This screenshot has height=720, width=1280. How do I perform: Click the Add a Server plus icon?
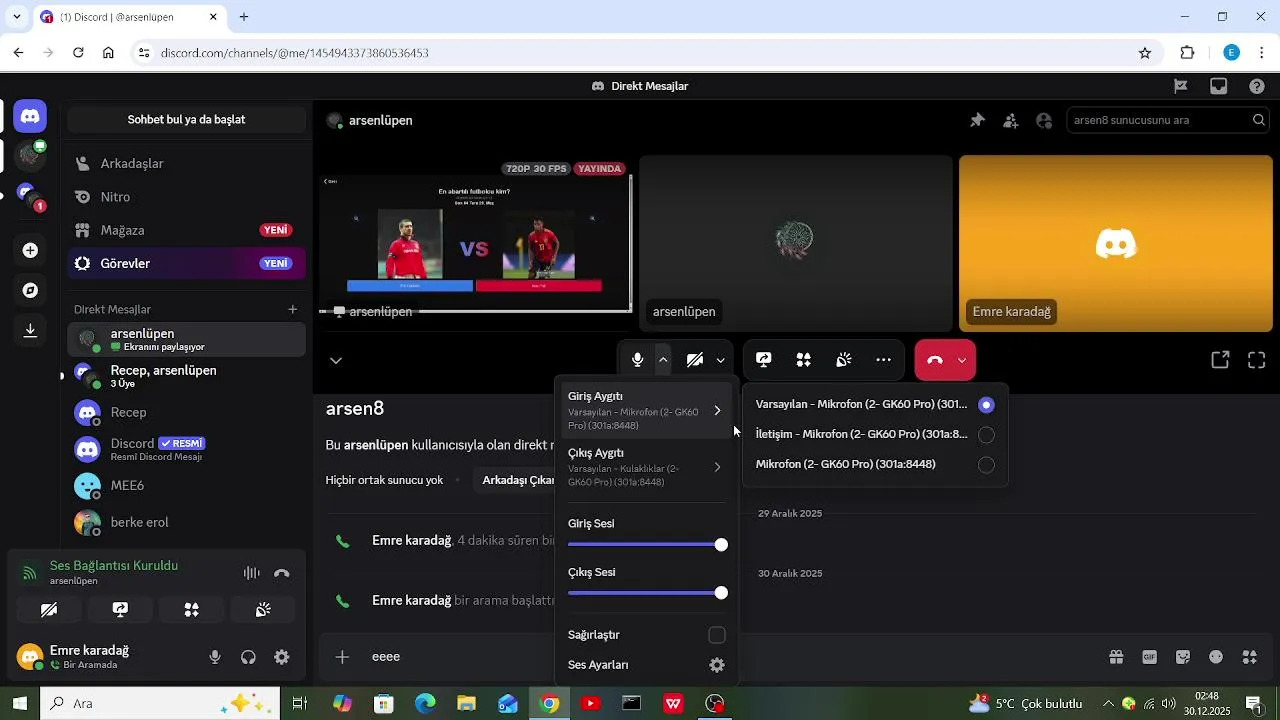pos(30,250)
